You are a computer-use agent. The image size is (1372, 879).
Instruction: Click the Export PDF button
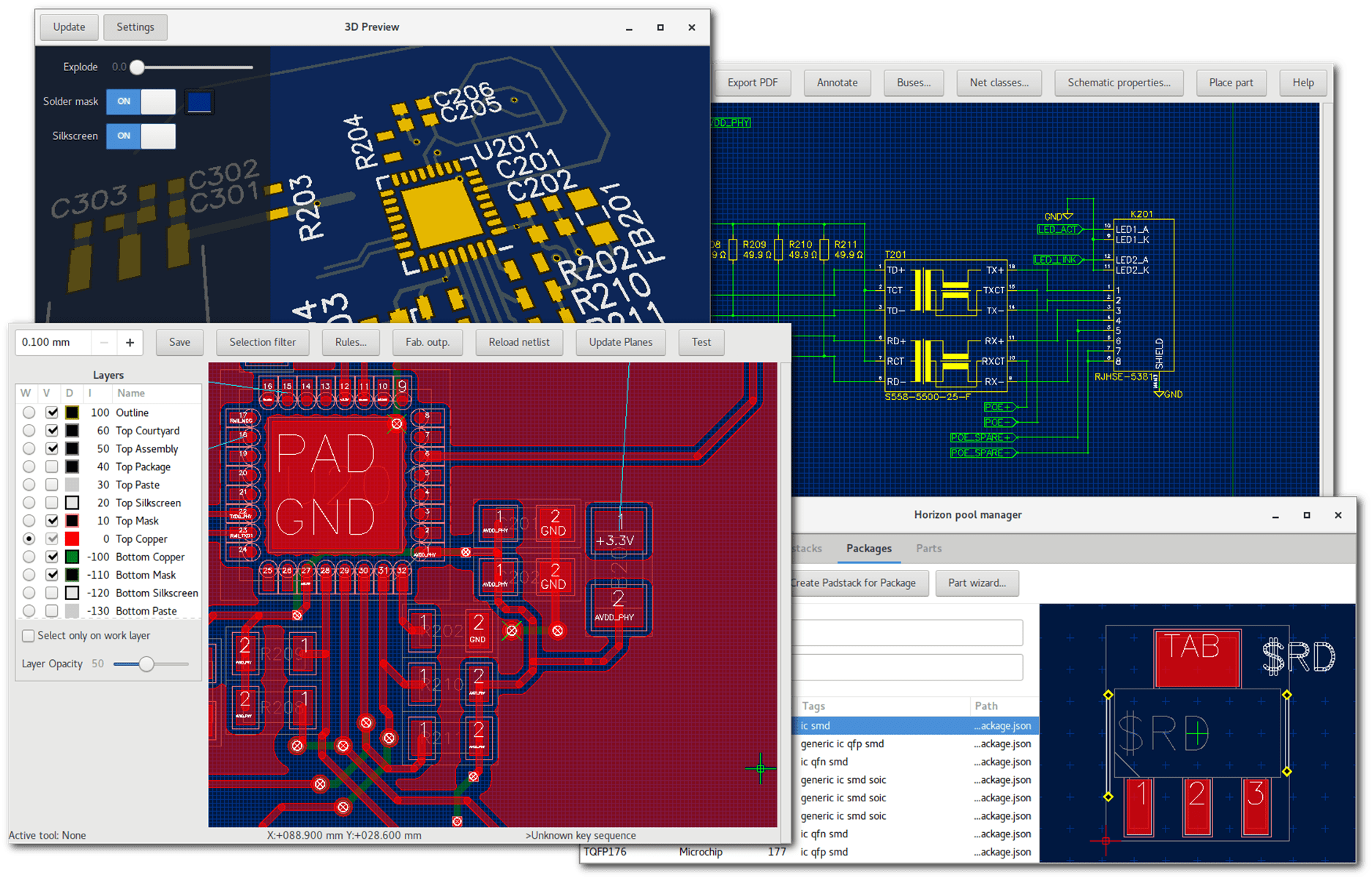[x=752, y=83]
